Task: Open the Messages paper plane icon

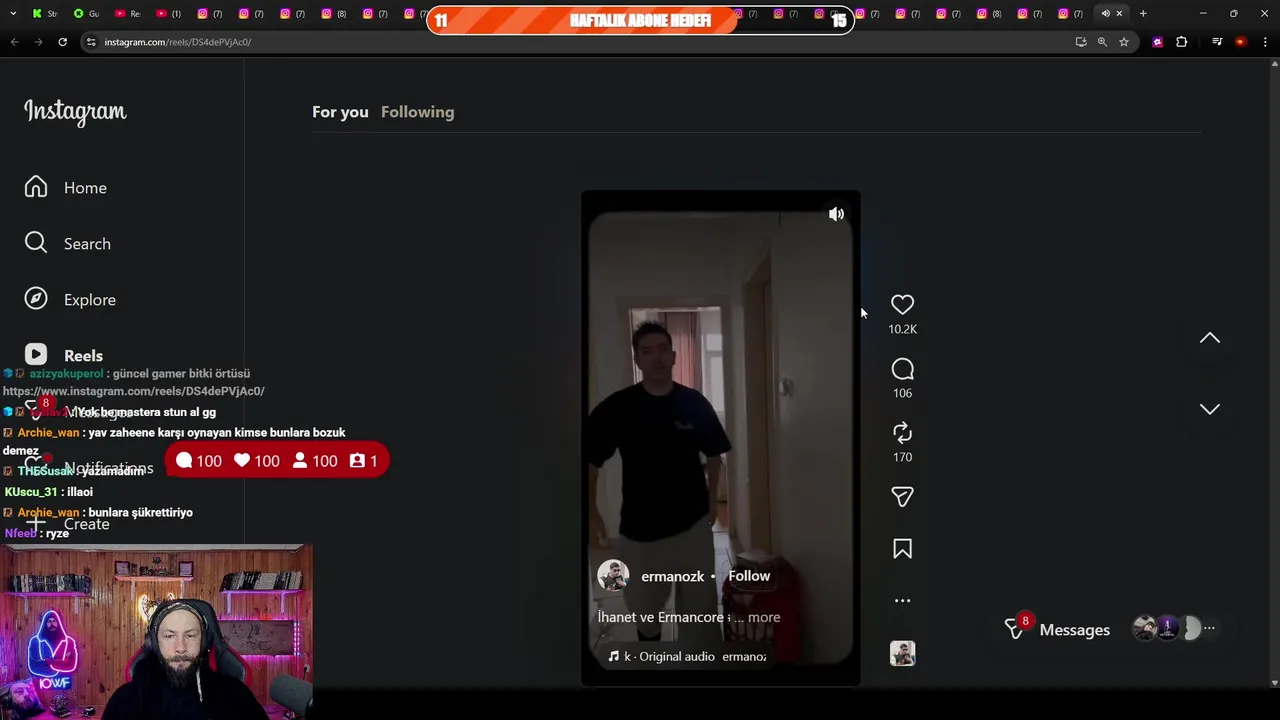Action: point(1015,629)
